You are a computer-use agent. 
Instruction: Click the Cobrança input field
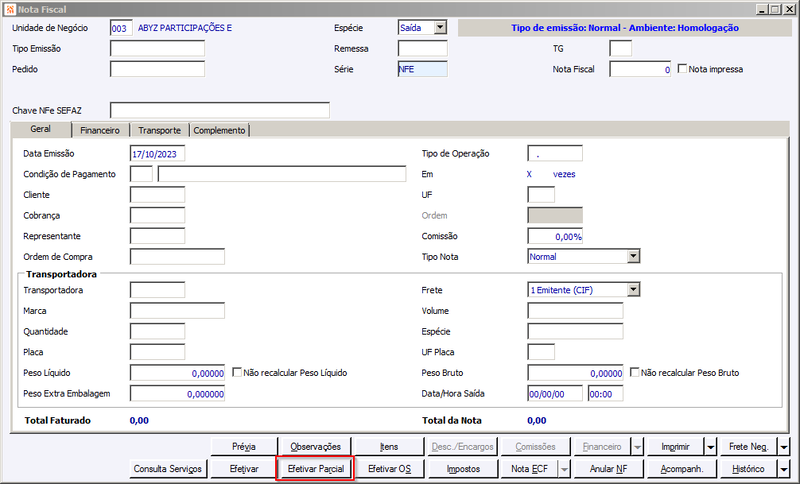tap(158, 215)
